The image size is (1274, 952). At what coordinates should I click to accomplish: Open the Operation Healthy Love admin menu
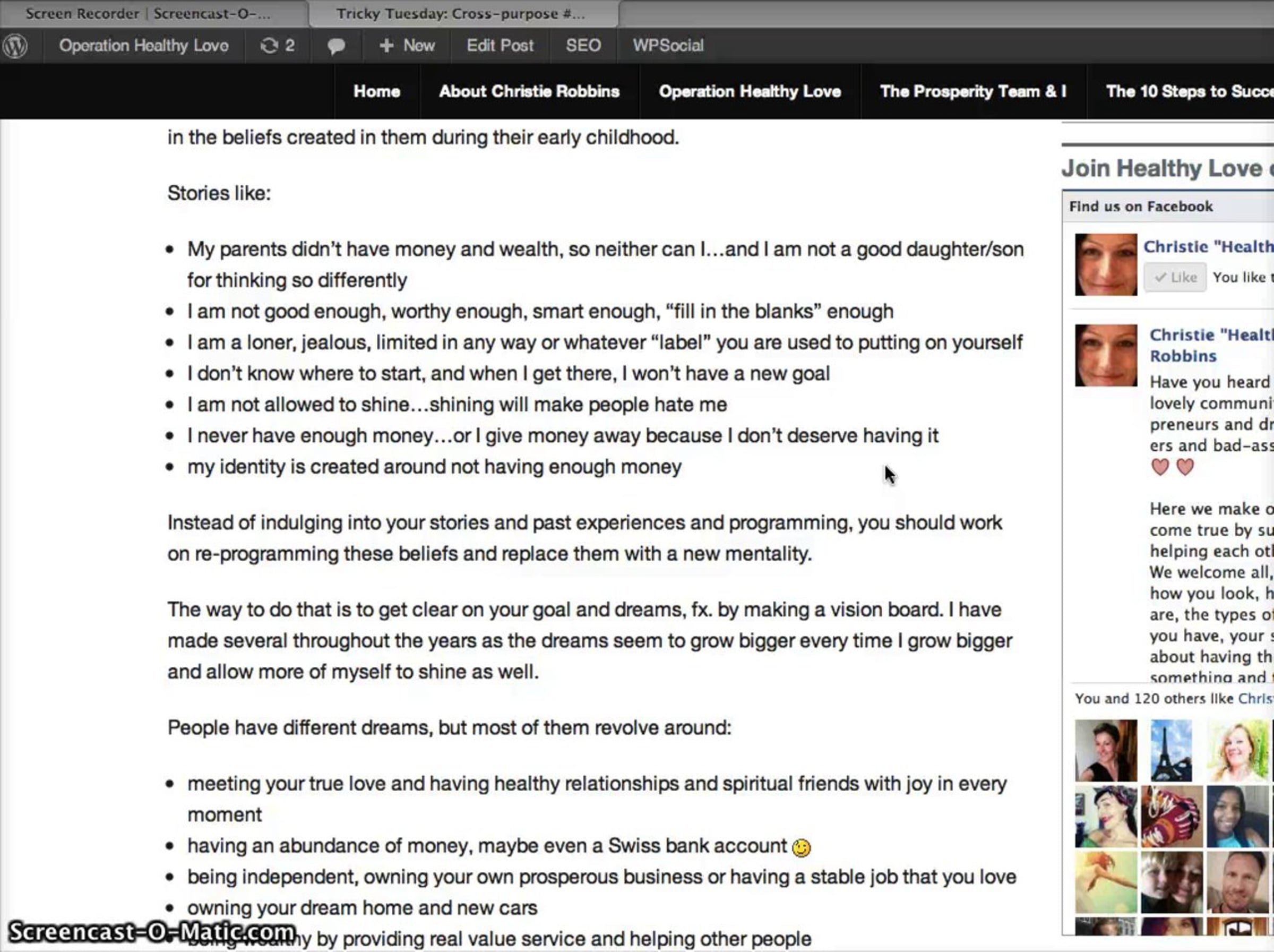143,46
